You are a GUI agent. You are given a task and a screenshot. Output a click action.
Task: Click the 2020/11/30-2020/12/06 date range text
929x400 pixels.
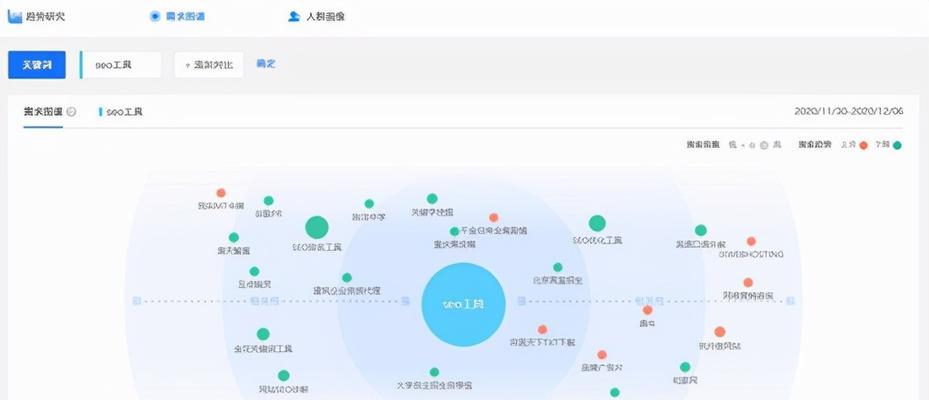848,111
